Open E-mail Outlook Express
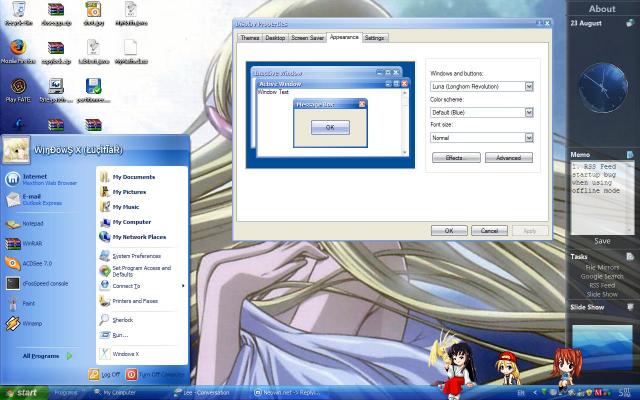This screenshot has width=640, height=400. click(35, 199)
